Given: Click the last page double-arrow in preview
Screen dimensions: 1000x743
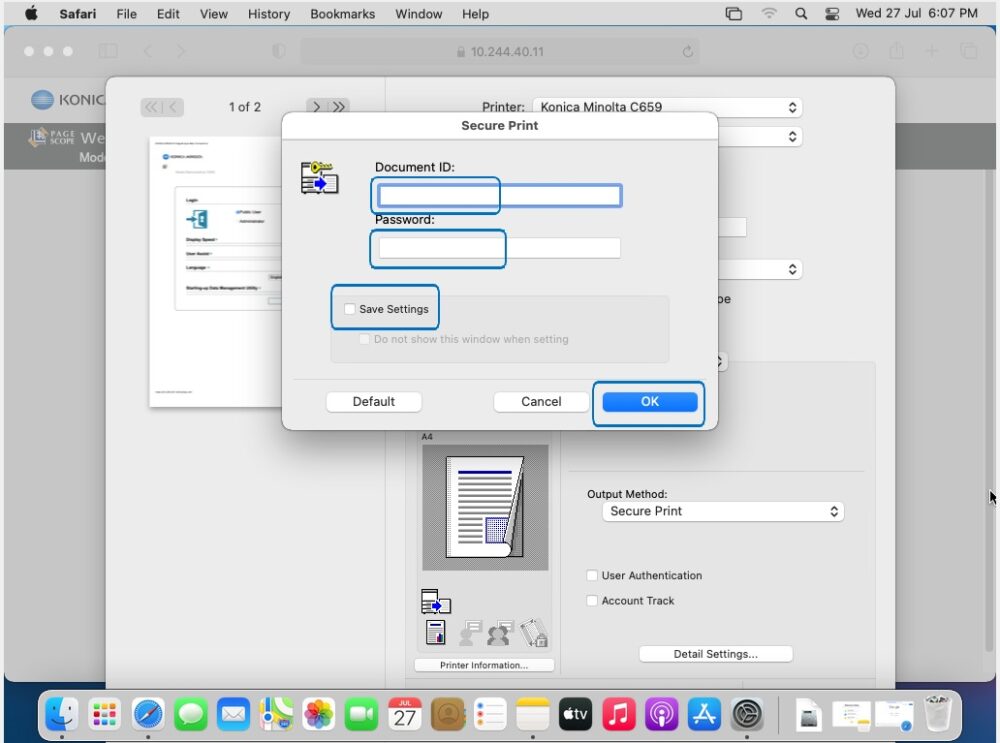Looking at the screenshot, I should pos(338,106).
